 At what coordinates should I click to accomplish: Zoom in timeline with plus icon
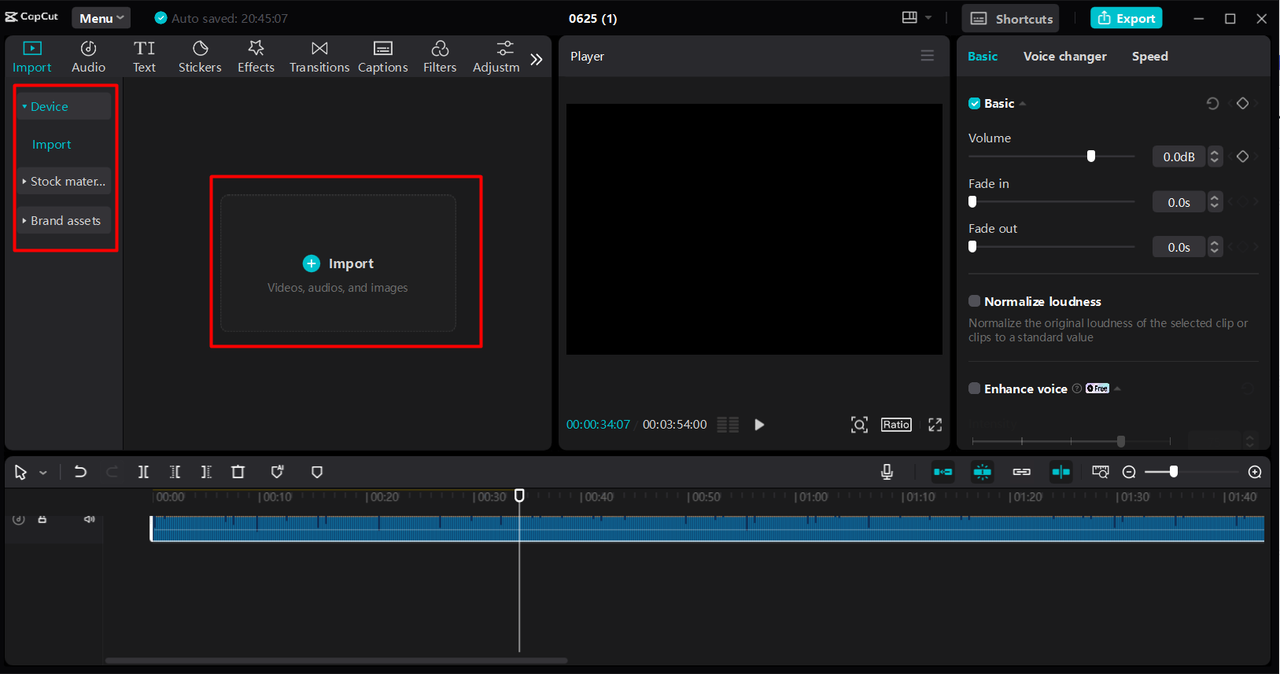[1255, 472]
